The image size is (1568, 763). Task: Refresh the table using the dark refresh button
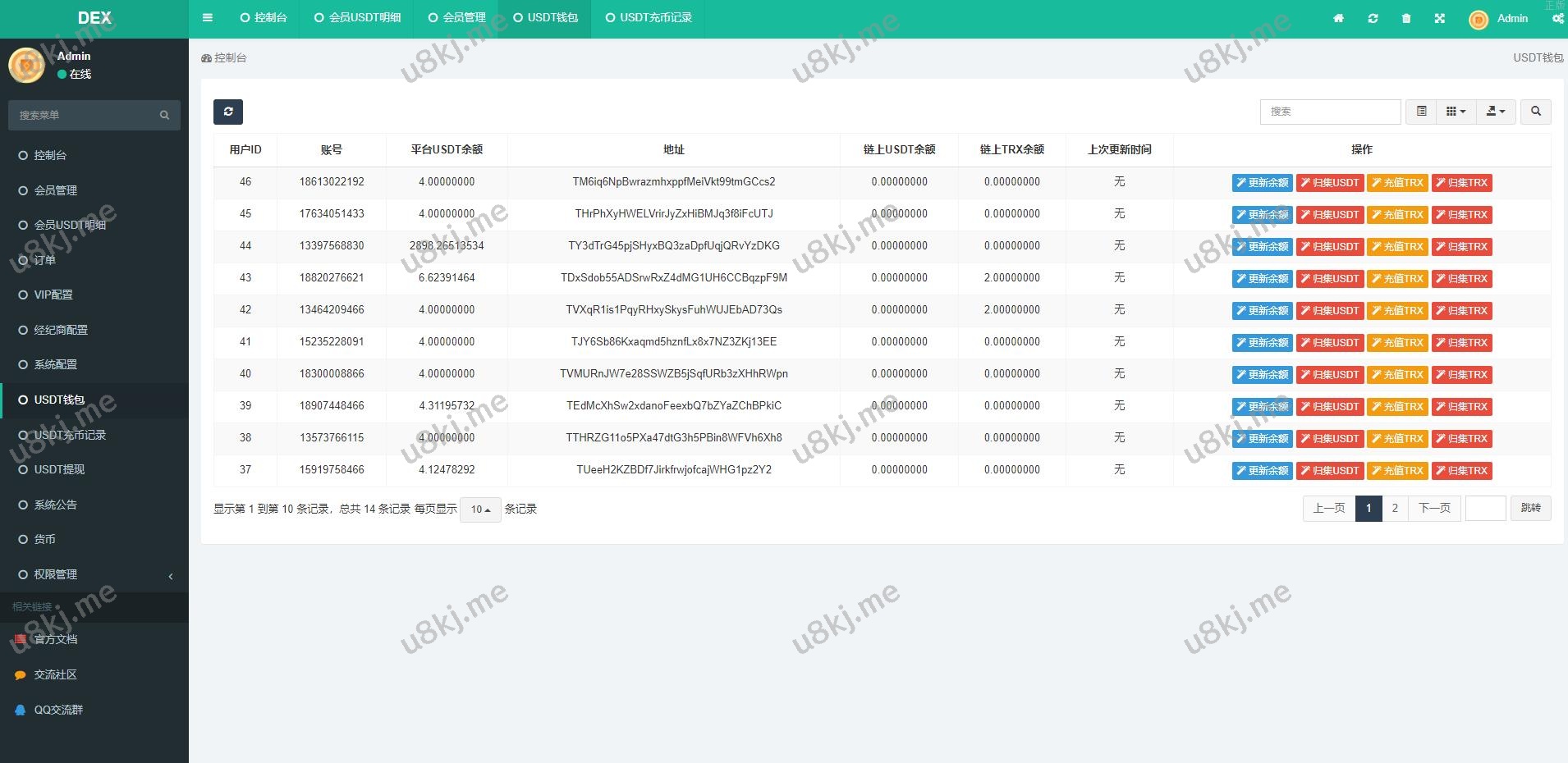(228, 112)
